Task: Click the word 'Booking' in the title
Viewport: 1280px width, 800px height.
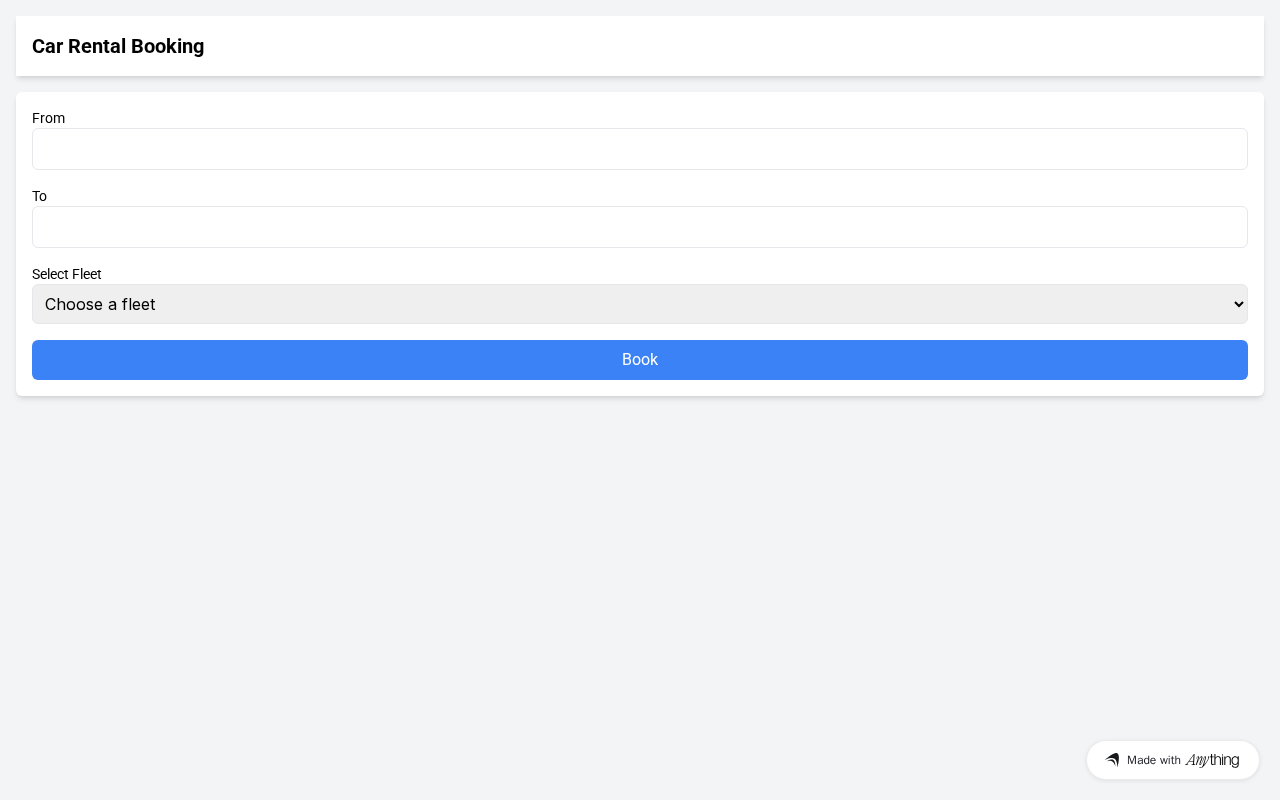Action: tap(167, 46)
